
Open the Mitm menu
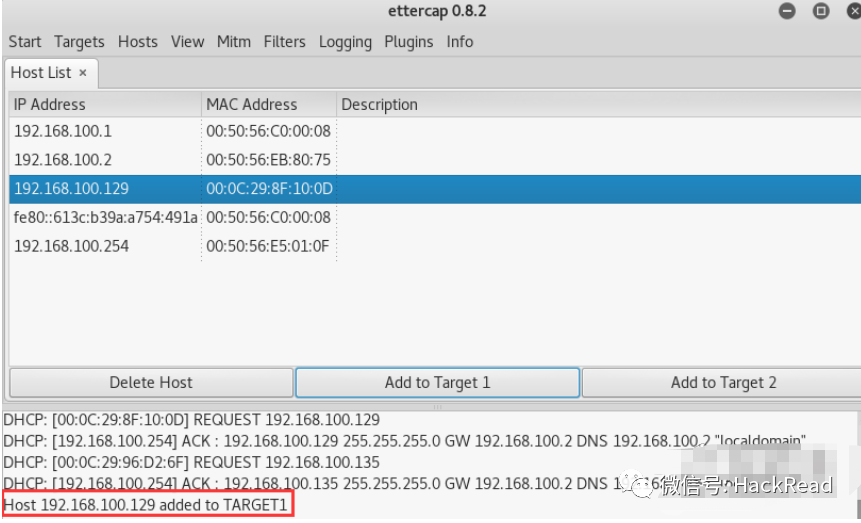coord(234,42)
